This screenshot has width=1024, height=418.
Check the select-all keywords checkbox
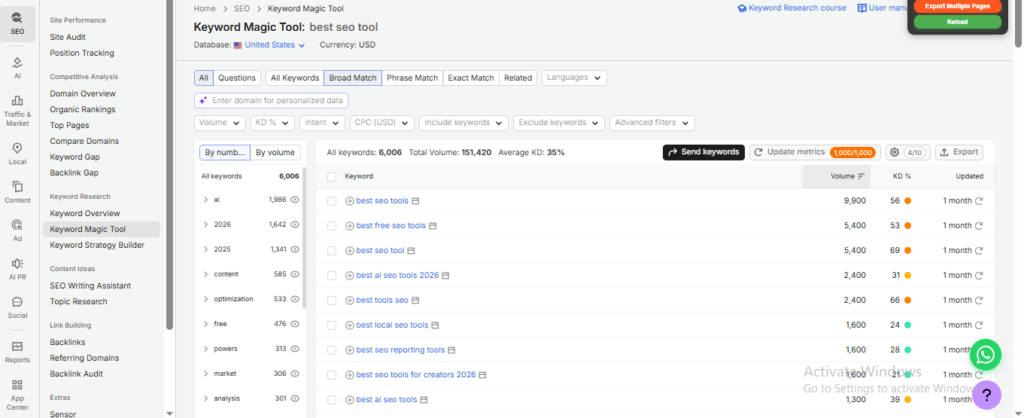(x=332, y=176)
